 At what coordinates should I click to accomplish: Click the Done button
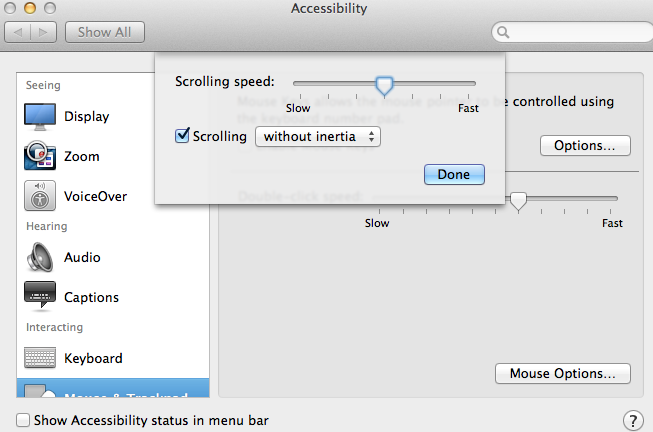pos(454,174)
